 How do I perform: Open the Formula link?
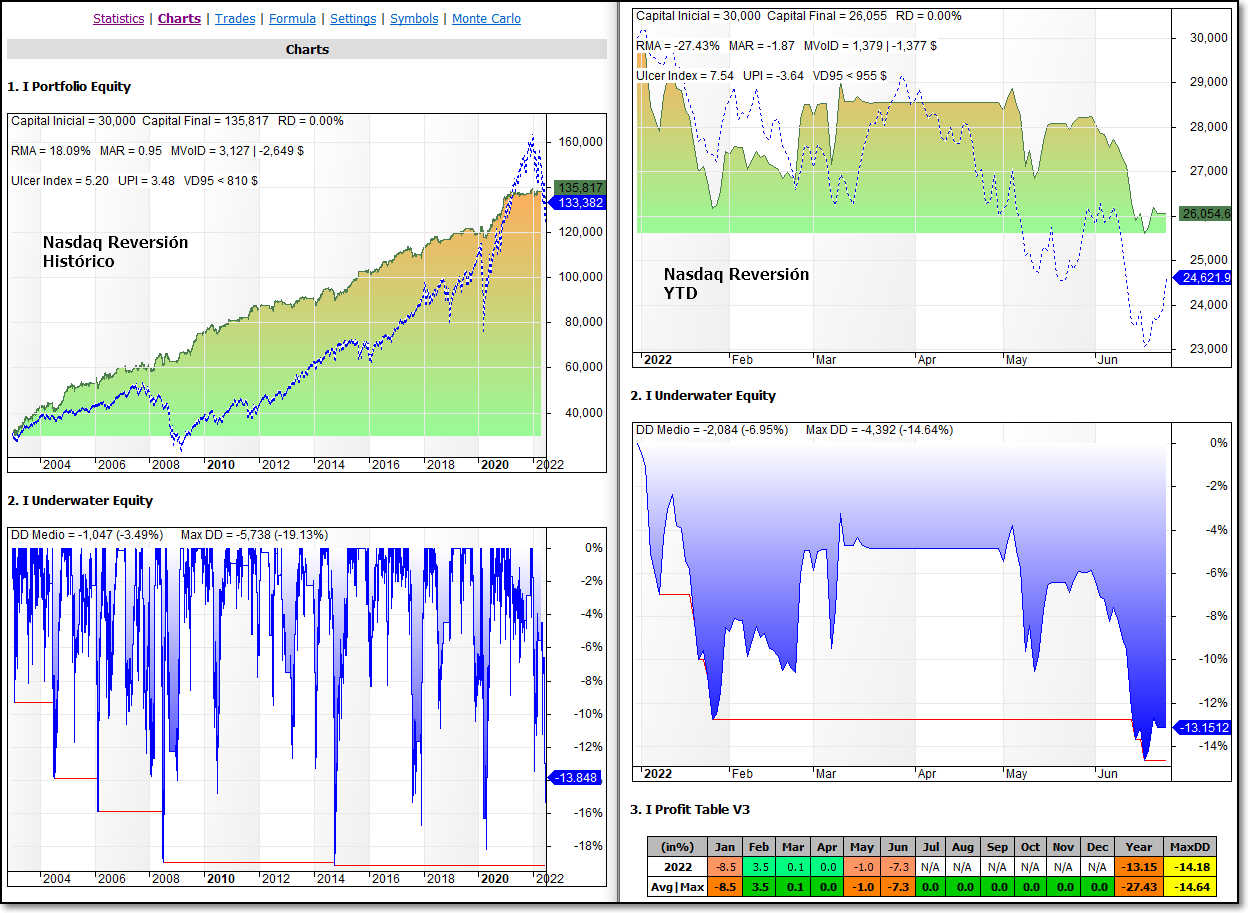[292, 19]
